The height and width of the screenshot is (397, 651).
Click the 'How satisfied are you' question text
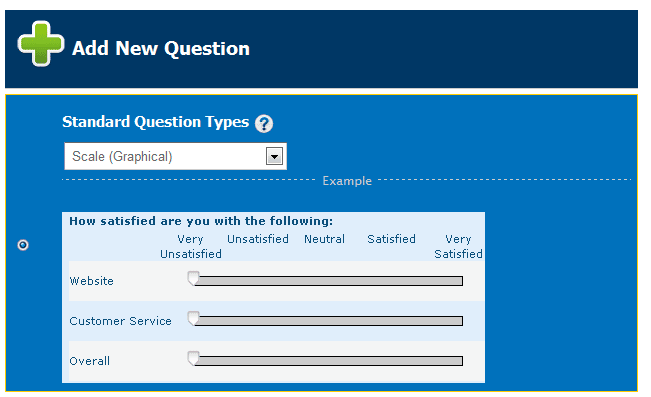click(201, 221)
